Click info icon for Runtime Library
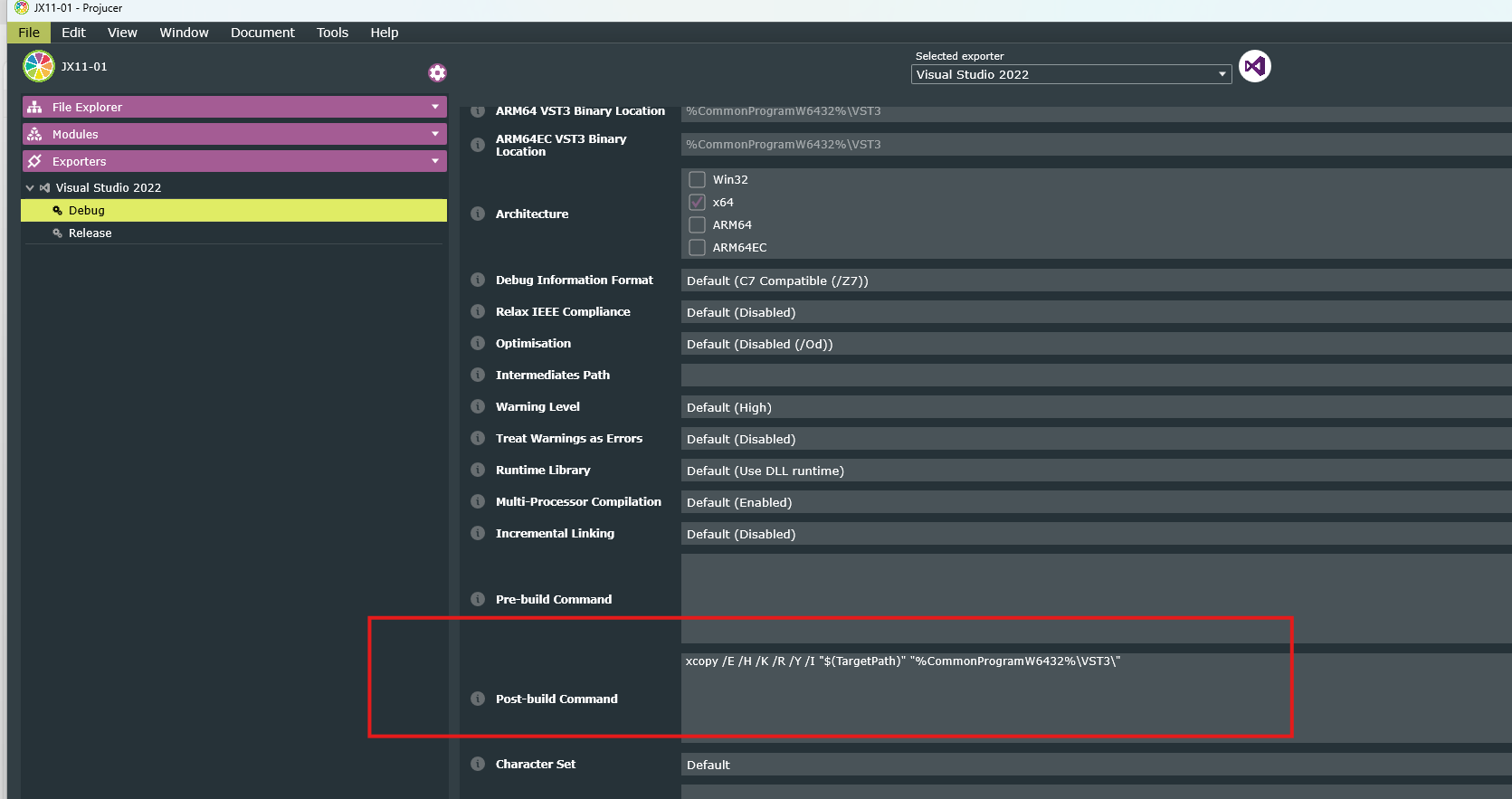Screen dimensions: 1512x799 pyautogui.click(x=478, y=470)
